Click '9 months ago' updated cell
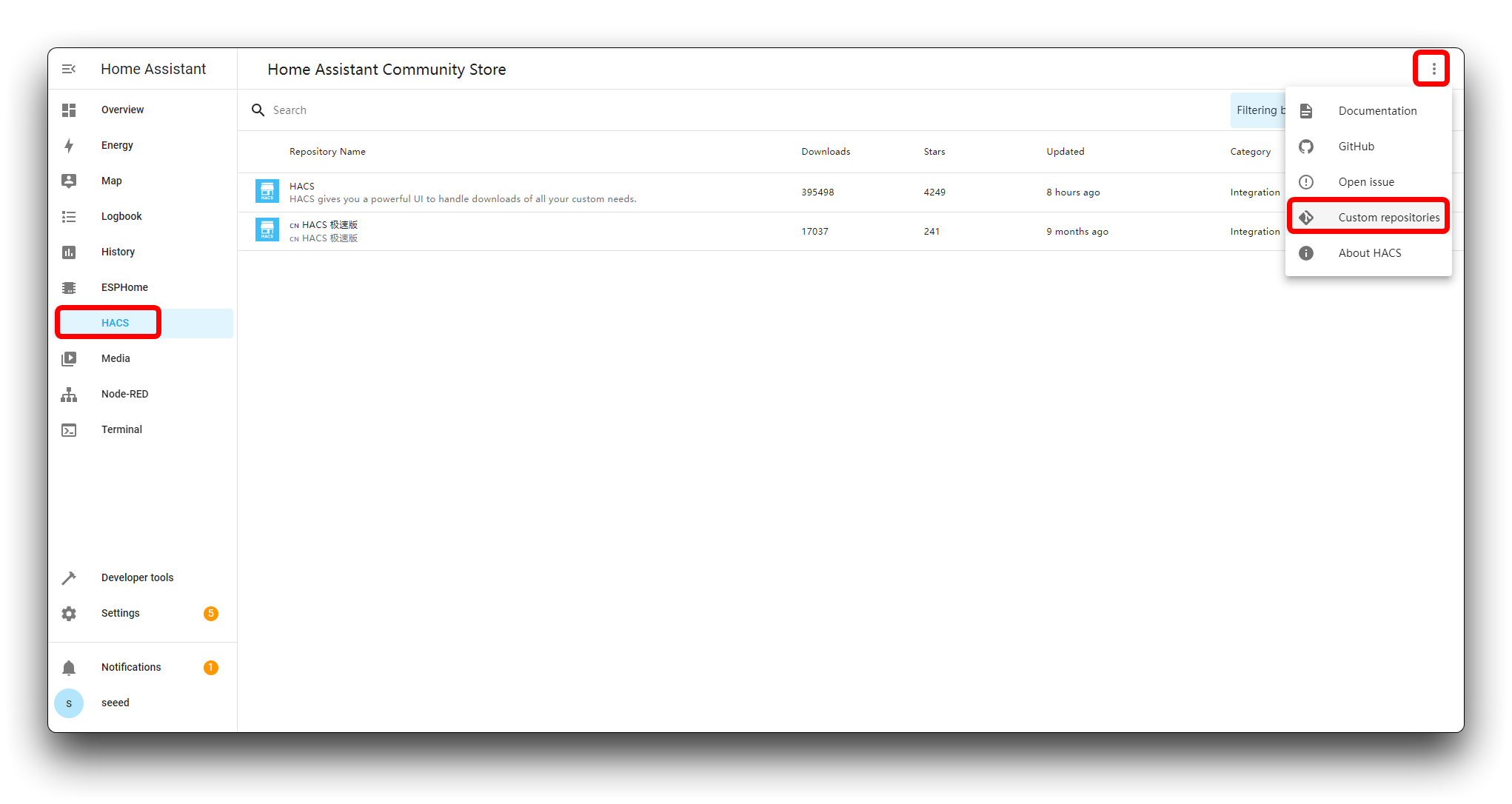 (x=1077, y=231)
